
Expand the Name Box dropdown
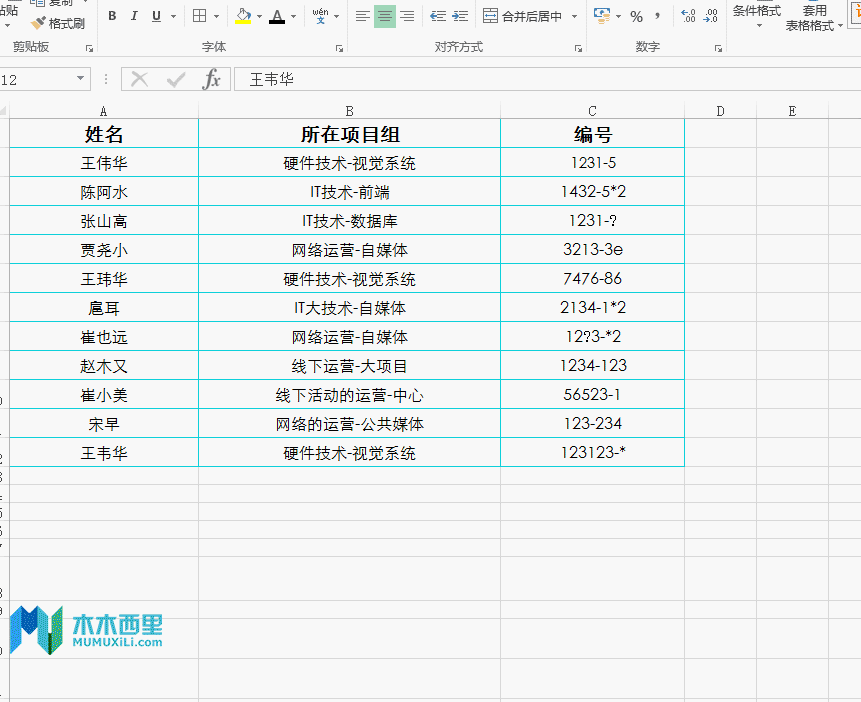point(81,79)
